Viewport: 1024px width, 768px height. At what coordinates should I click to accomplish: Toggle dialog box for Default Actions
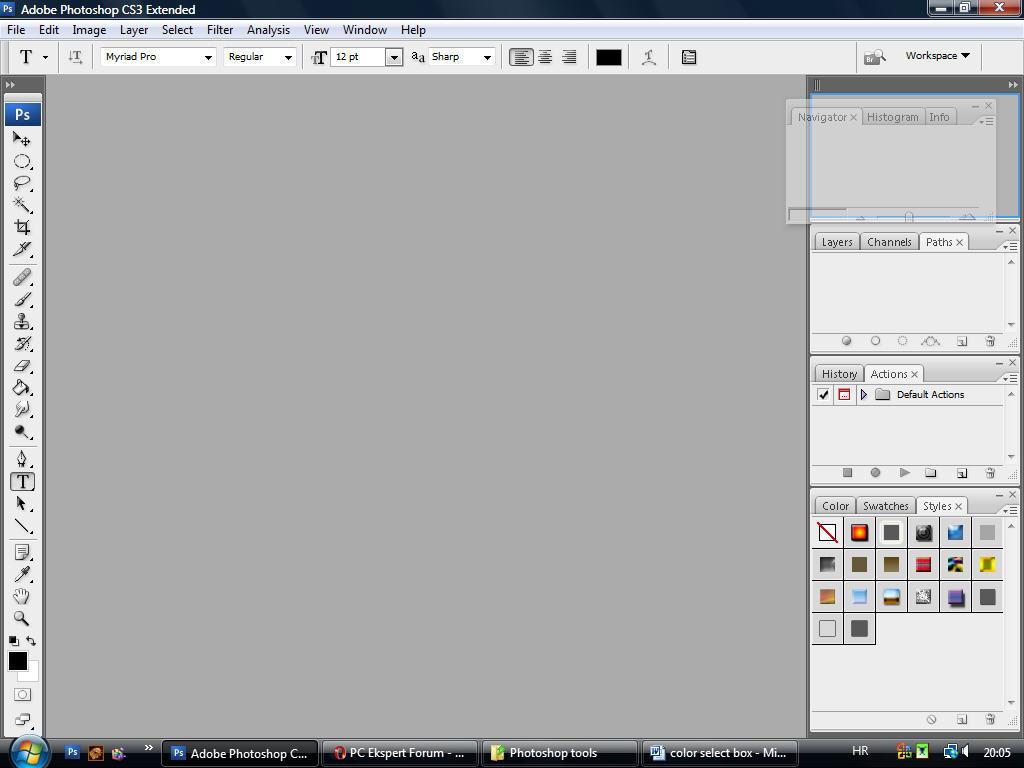point(844,395)
